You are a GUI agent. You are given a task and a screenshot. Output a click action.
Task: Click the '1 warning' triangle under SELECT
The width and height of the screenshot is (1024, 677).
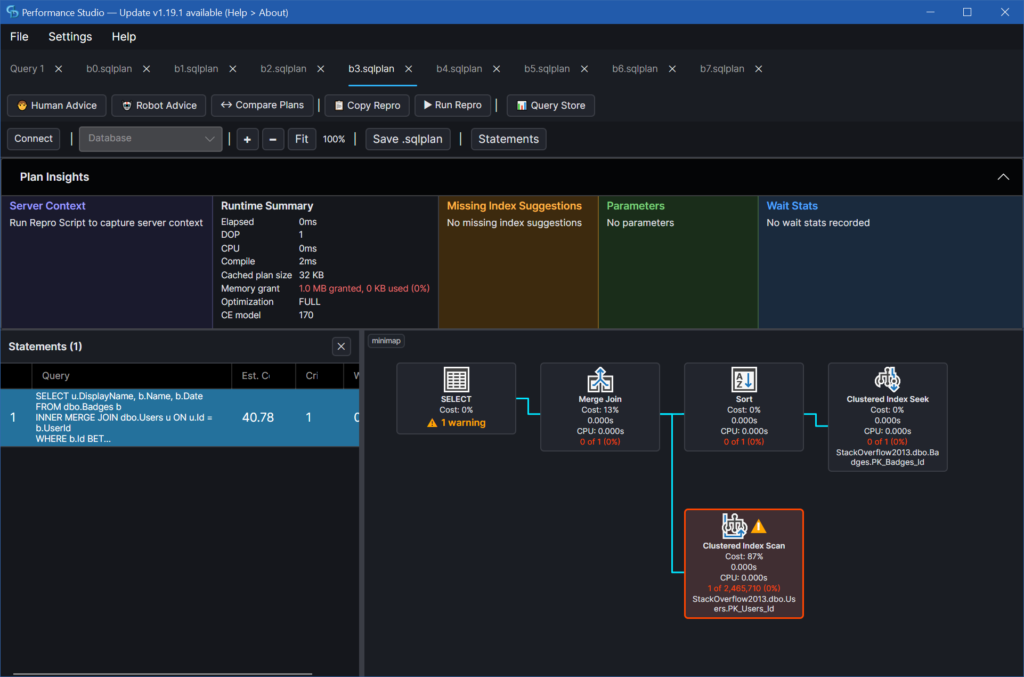click(x=432, y=423)
